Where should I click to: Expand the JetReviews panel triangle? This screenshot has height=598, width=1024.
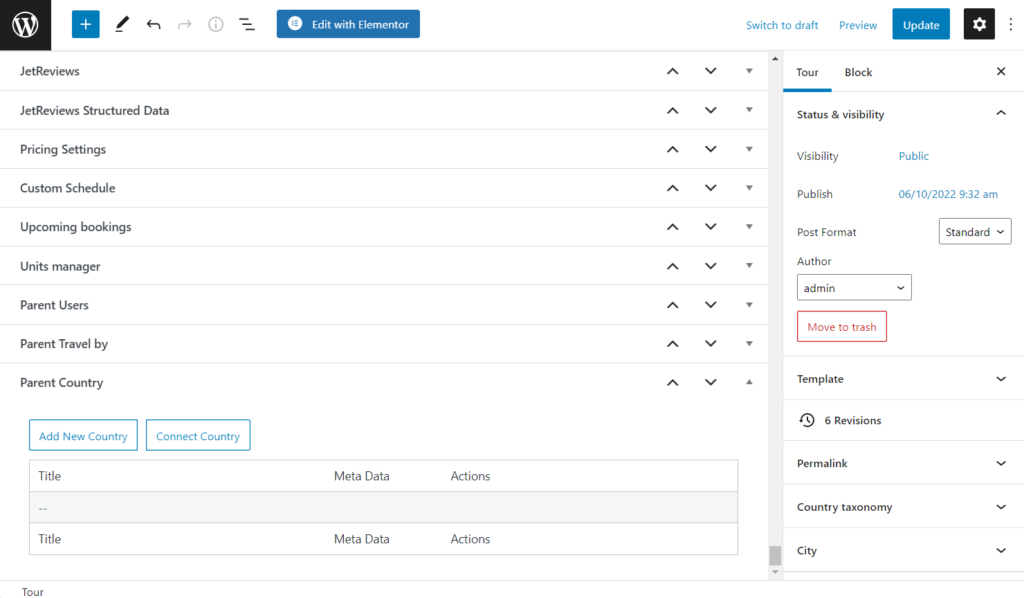(749, 71)
